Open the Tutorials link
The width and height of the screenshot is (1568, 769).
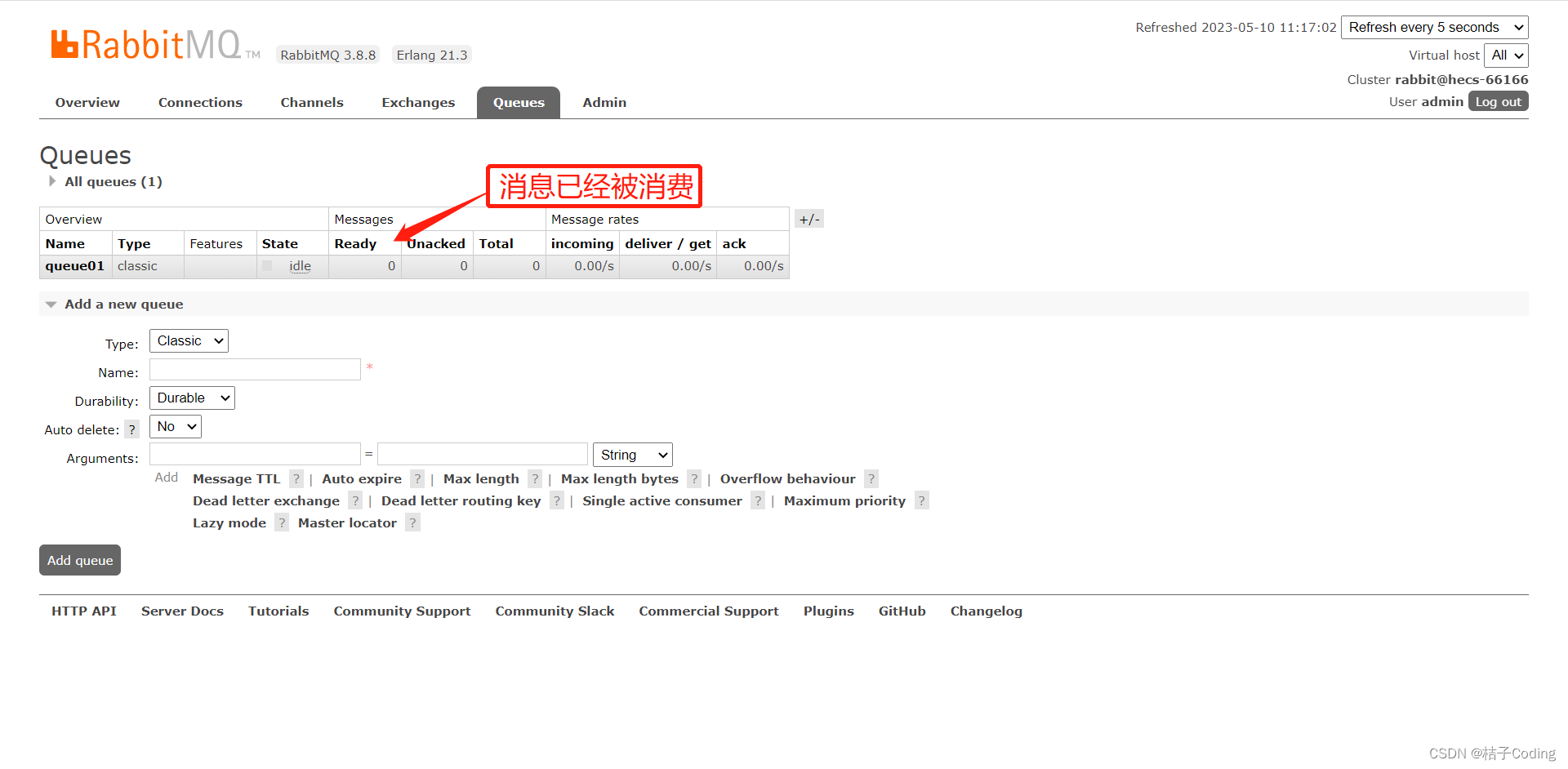click(x=278, y=611)
